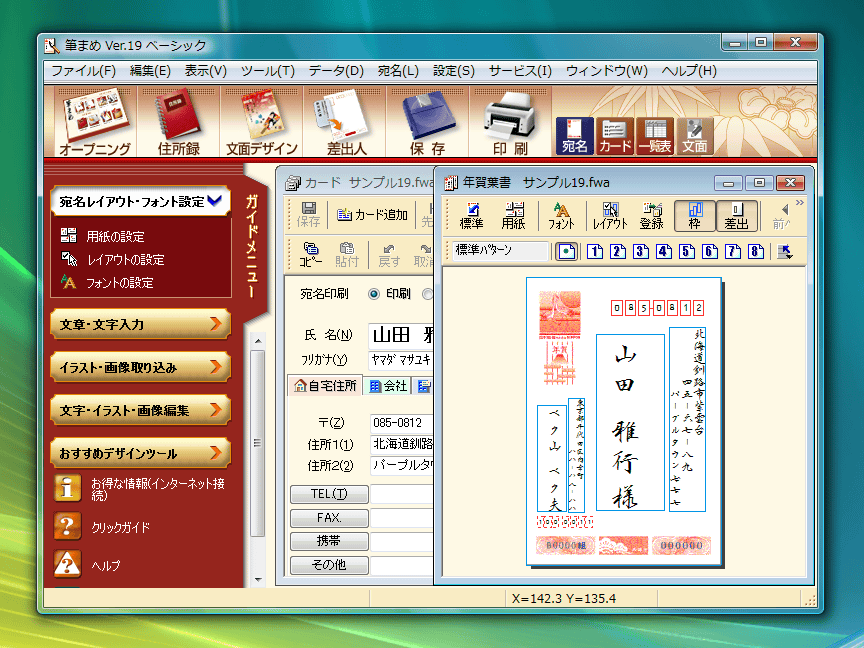Switch to the 宛名 view button
Viewport: 864px width, 648px height.
click(x=574, y=136)
